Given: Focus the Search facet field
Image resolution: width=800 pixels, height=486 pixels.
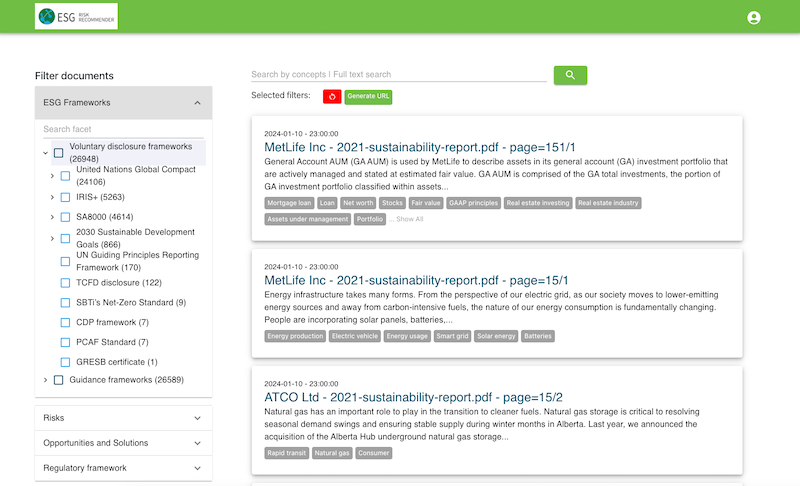Looking at the screenshot, I should (123, 130).
